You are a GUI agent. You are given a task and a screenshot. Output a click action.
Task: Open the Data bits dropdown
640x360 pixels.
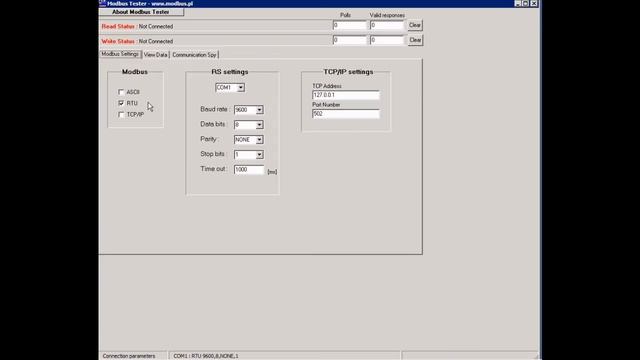[x=259, y=125]
